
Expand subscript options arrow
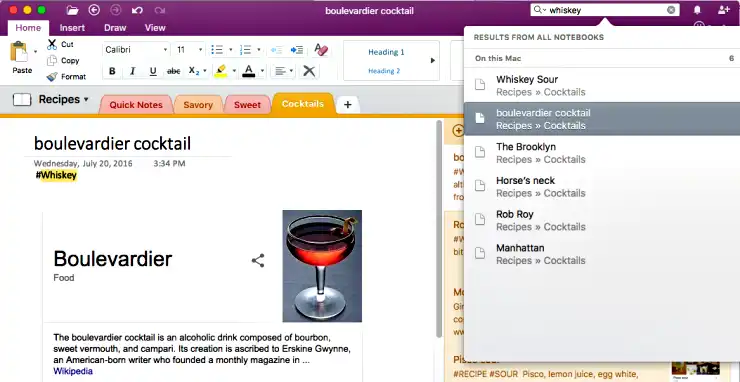[x=205, y=71]
